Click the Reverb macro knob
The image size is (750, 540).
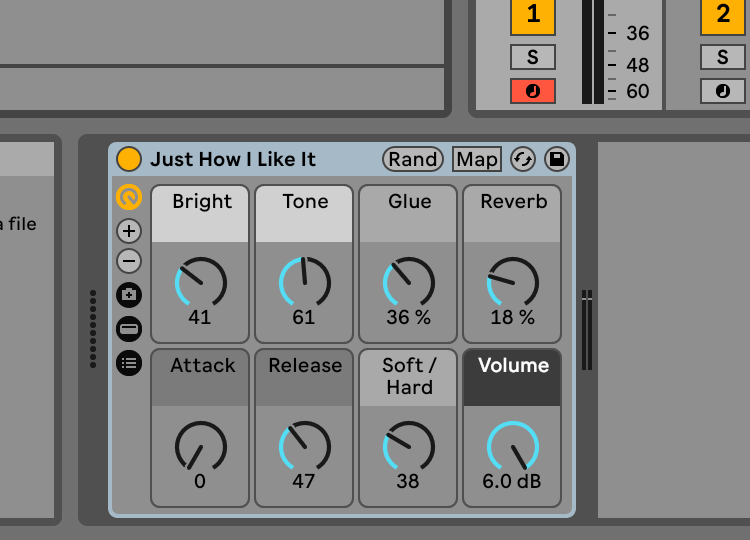click(512, 282)
